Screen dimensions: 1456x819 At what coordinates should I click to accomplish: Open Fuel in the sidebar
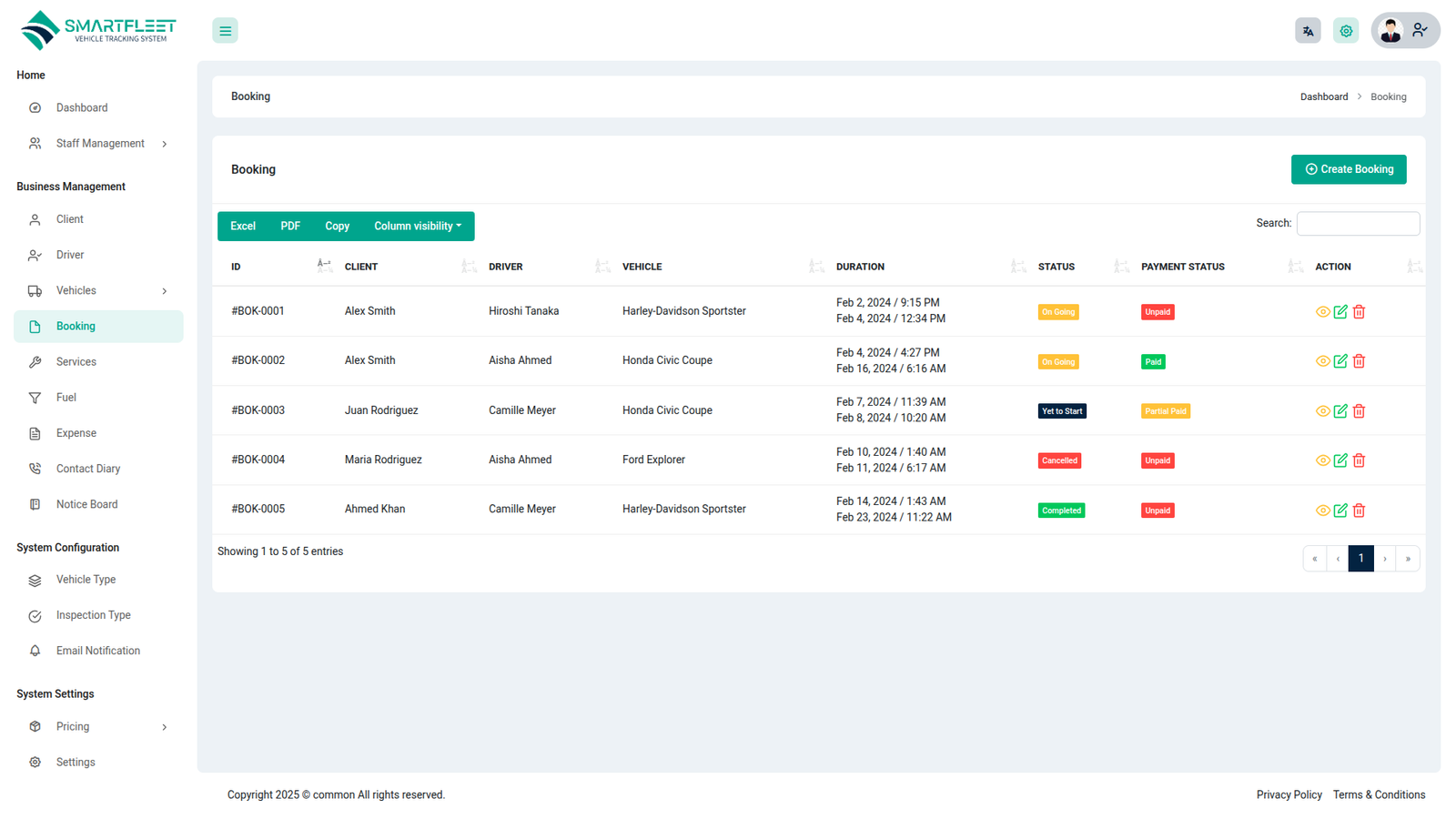pos(66,398)
